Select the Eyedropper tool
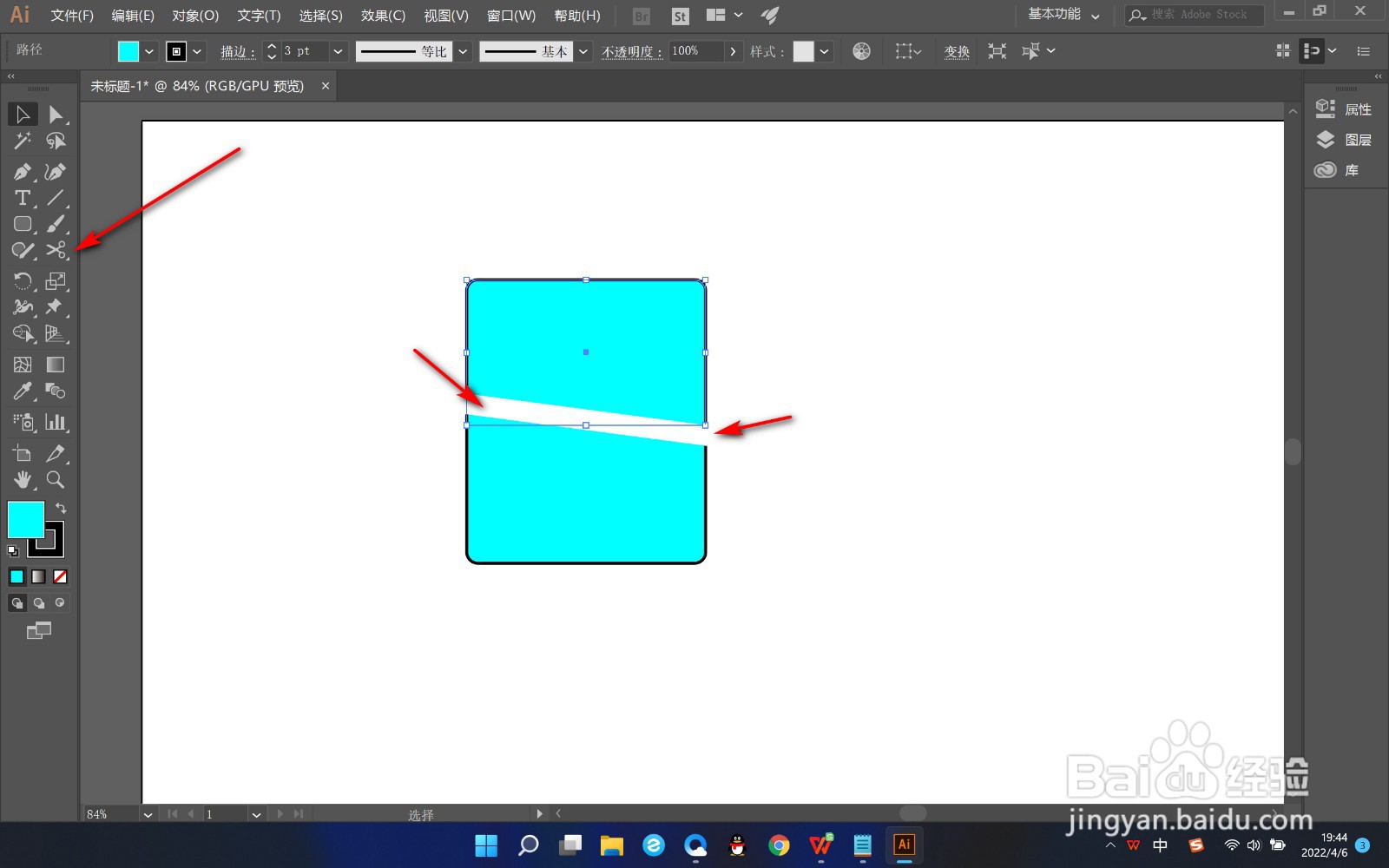This screenshot has width=1389, height=868. tap(23, 391)
